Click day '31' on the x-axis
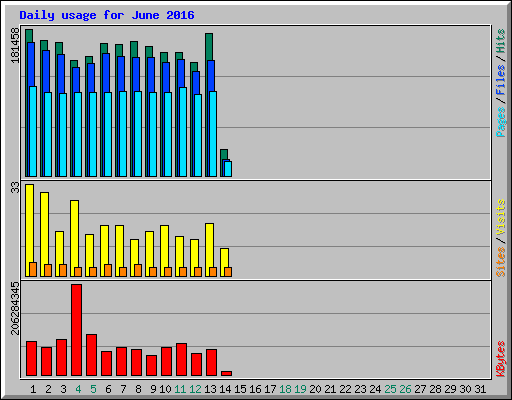512x400 pixels. [x=480, y=389]
